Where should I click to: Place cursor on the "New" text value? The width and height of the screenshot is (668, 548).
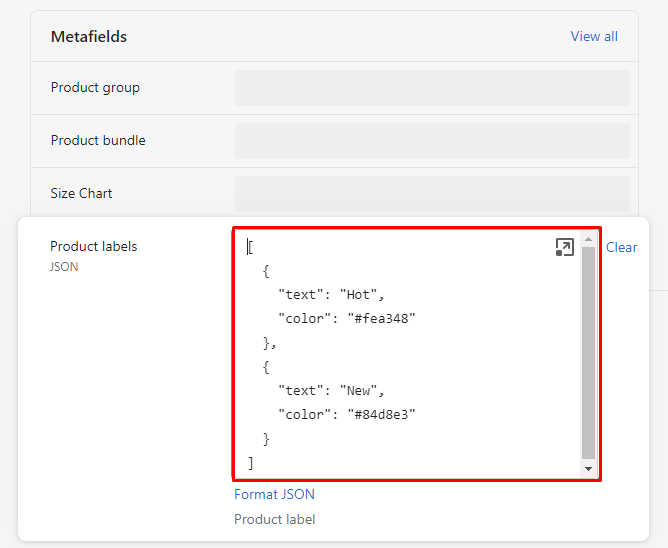361,391
